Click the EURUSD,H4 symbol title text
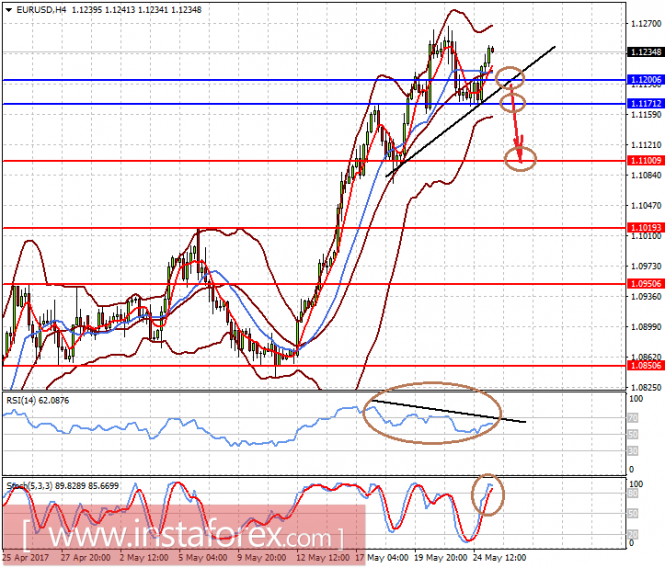The image size is (665, 568). click(41, 10)
